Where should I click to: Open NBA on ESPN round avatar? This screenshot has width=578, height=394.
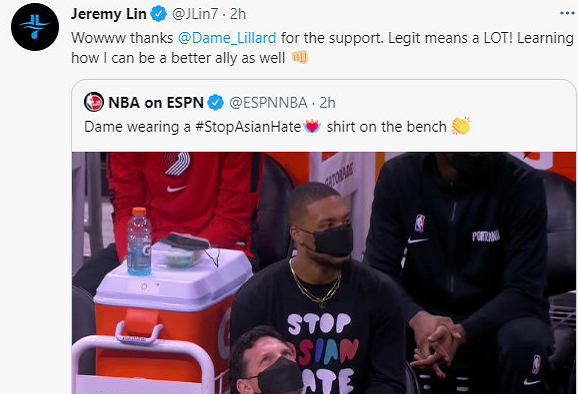coord(94,102)
